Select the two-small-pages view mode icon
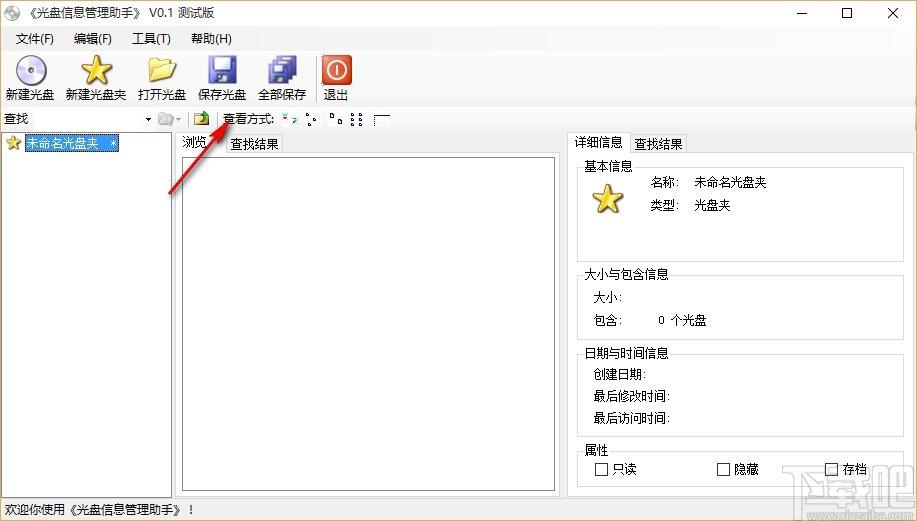The width and height of the screenshot is (917, 521). click(x=335, y=119)
